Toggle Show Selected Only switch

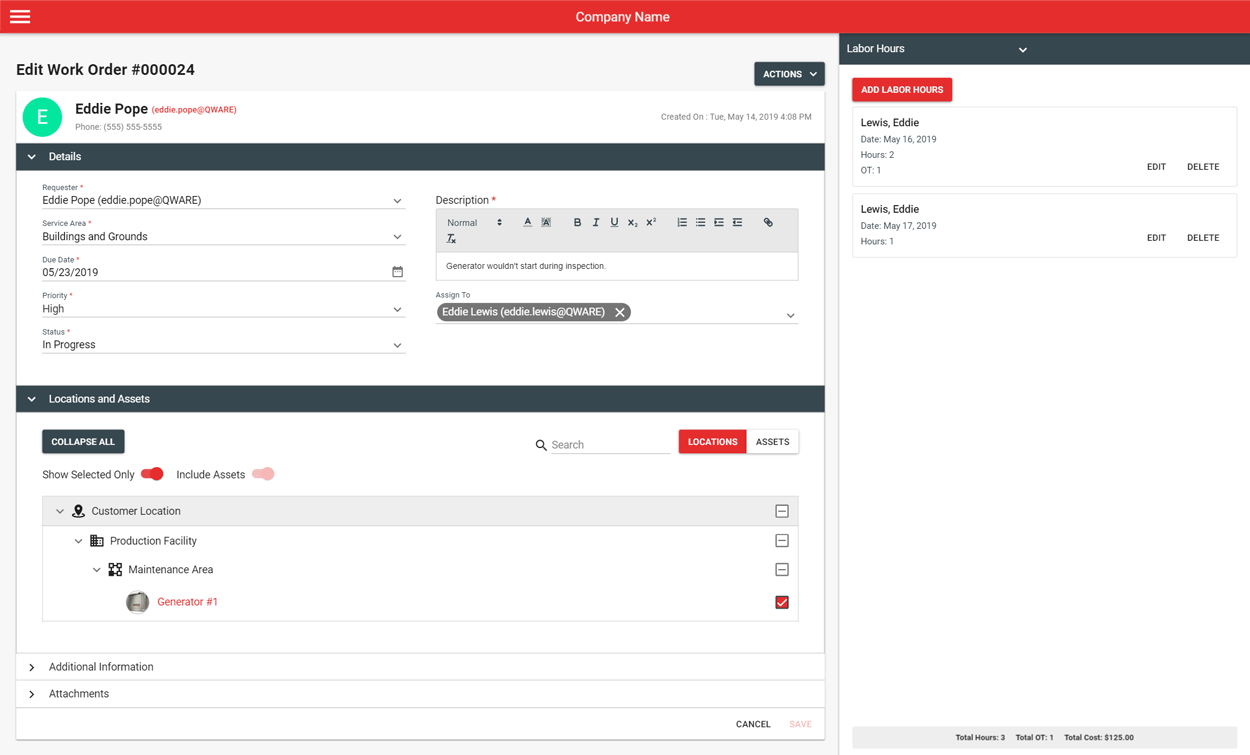(152, 474)
